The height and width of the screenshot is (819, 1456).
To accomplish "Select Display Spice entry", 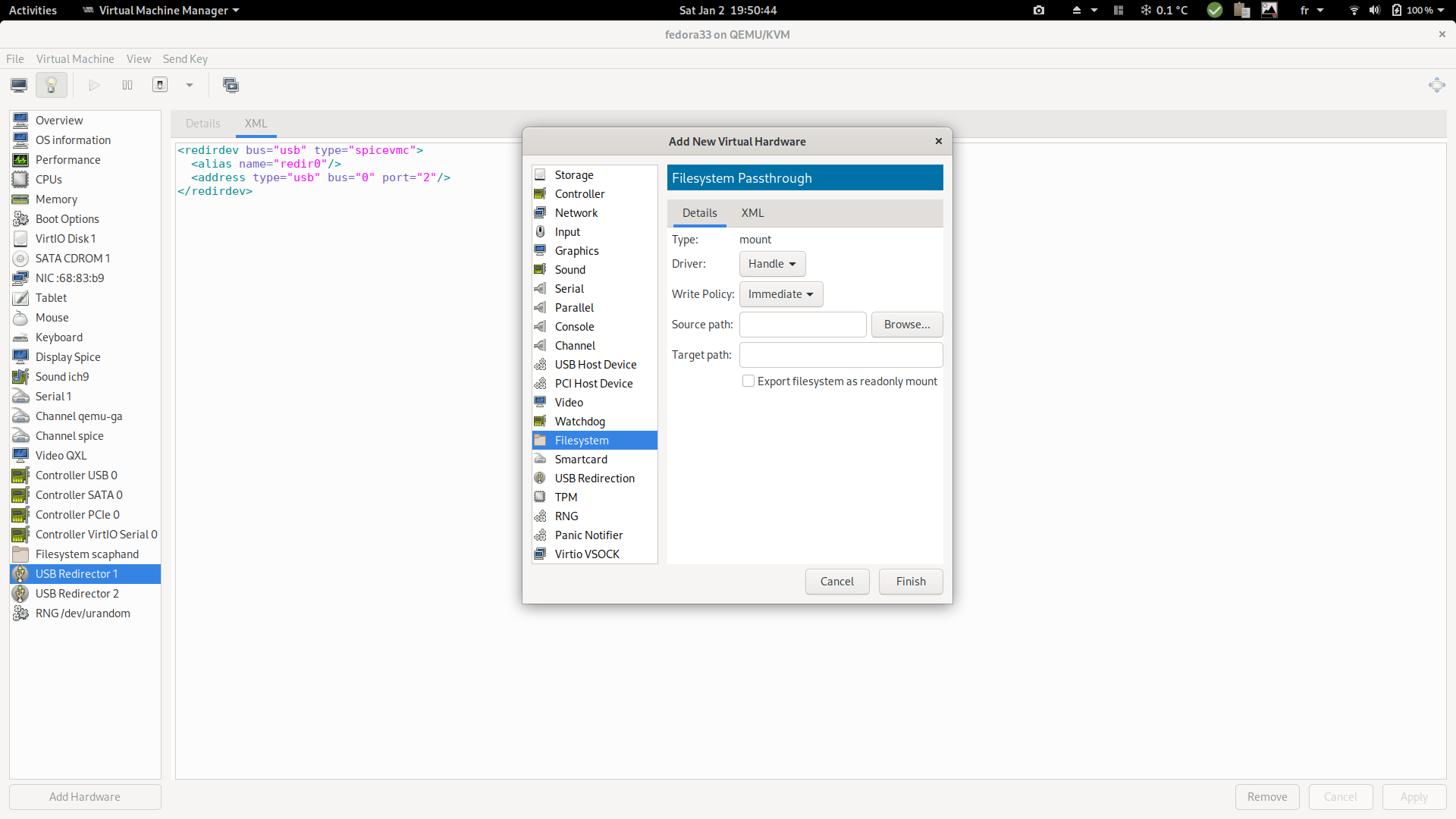I will [x=85, y=356].
